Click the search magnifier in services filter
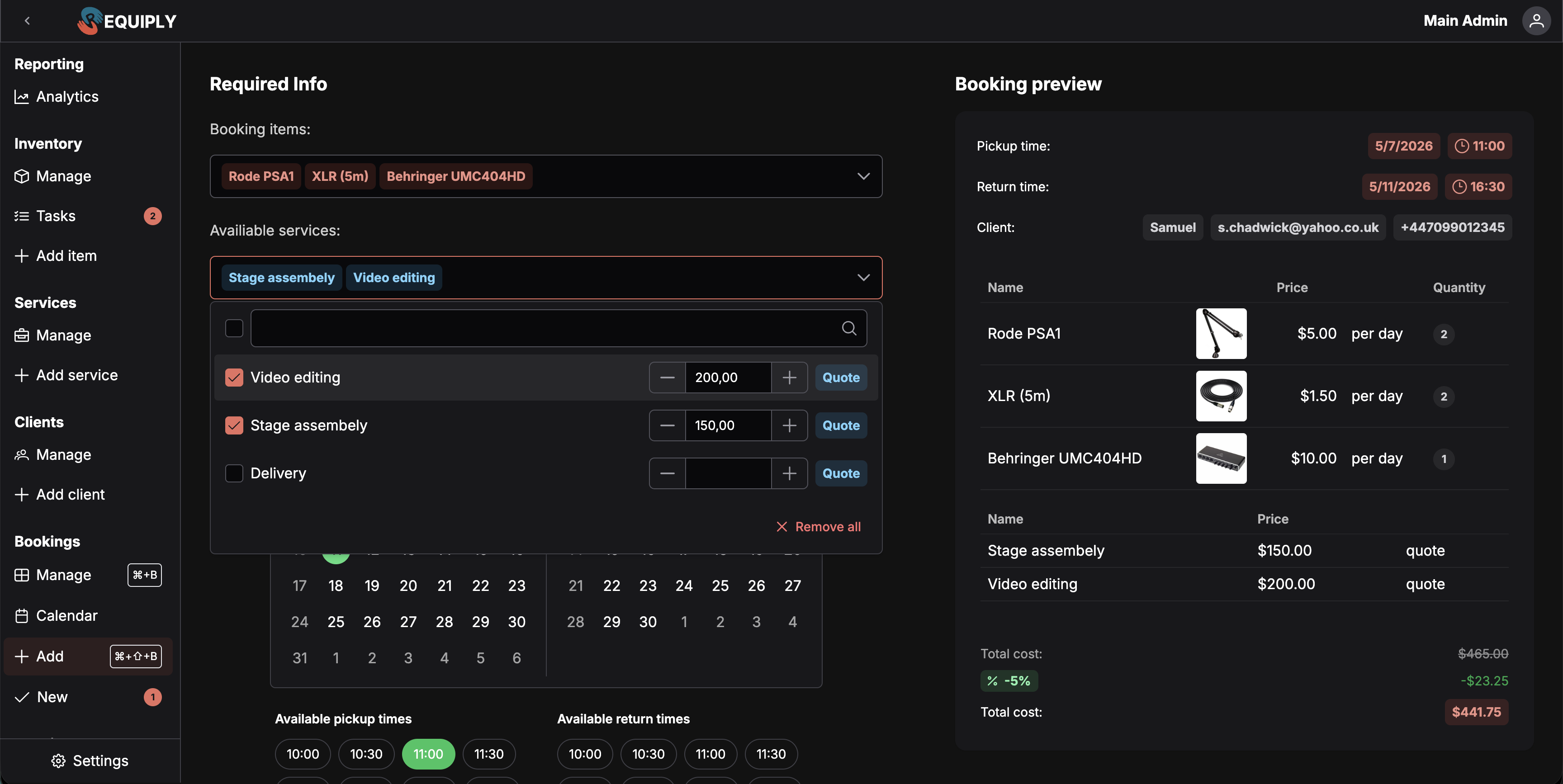The width and height of the screenshot is (1563, 784). tap(849, 328)
